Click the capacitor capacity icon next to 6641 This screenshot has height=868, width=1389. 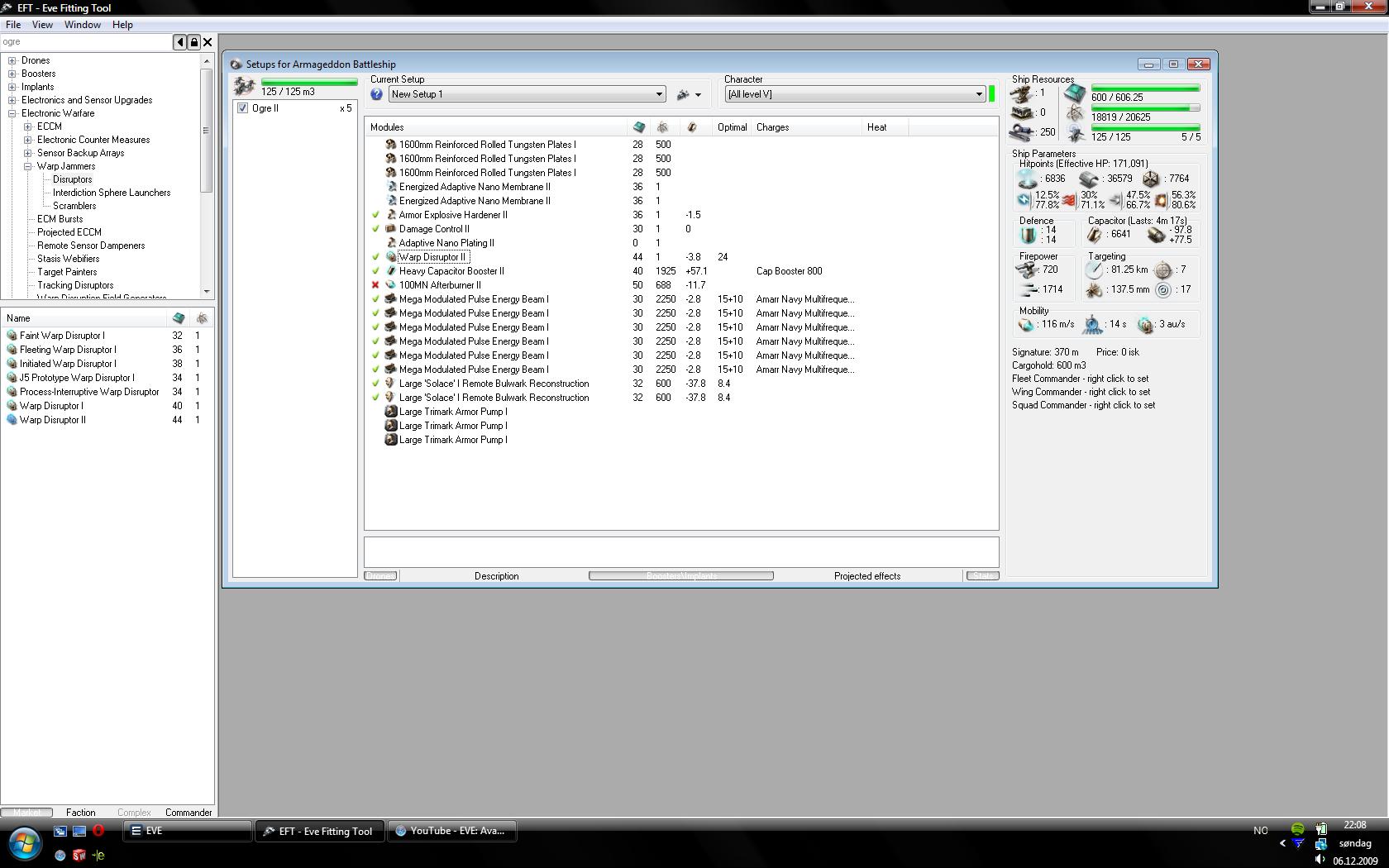pos(1095,235)
